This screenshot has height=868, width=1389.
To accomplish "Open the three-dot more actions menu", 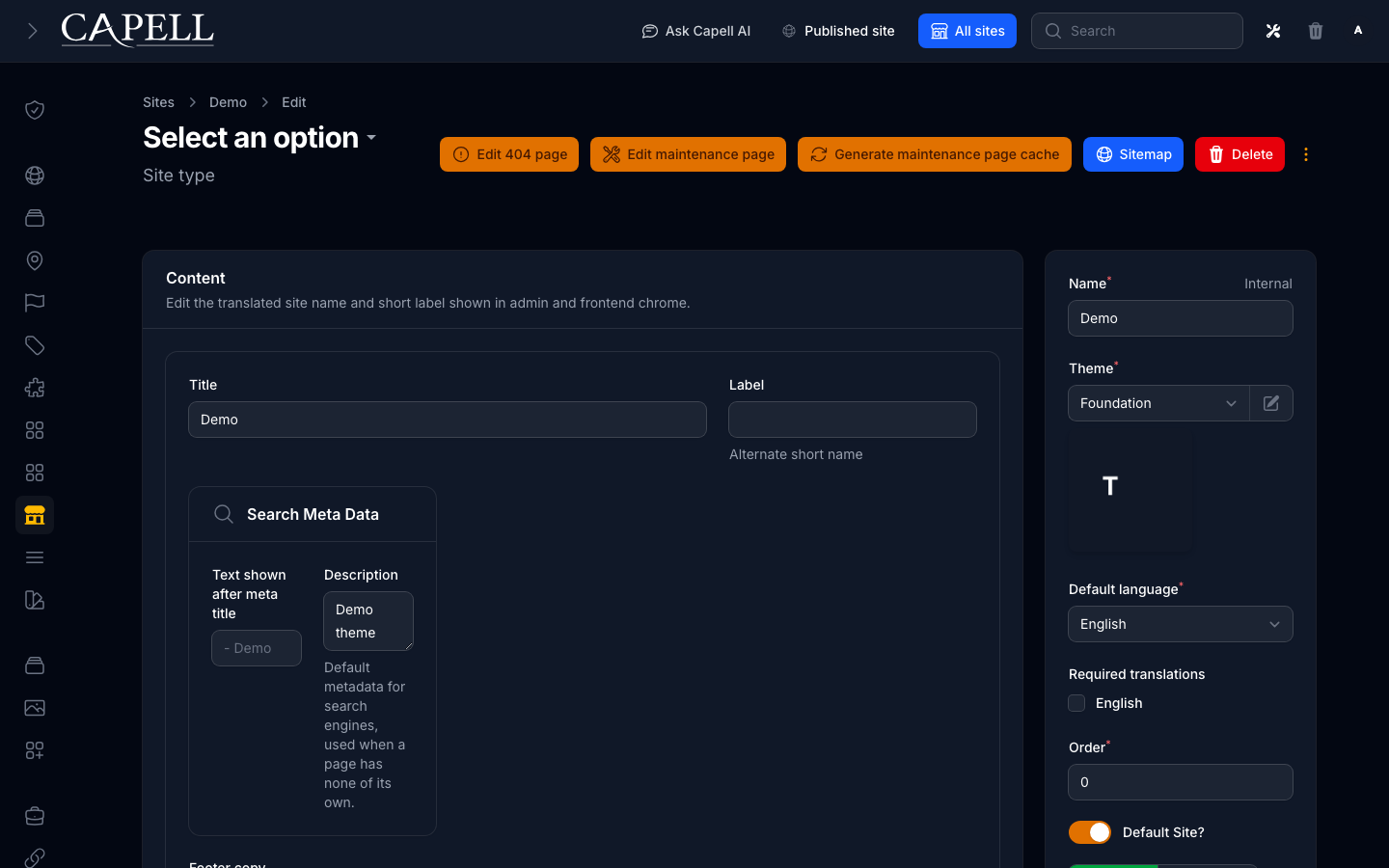I will tap(1306, 154).
